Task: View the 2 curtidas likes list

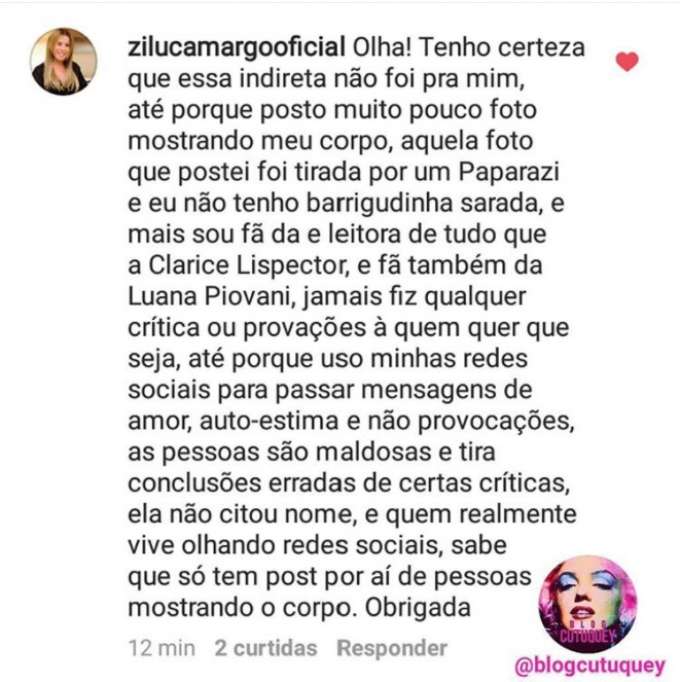Action: (x=266, y=648)
